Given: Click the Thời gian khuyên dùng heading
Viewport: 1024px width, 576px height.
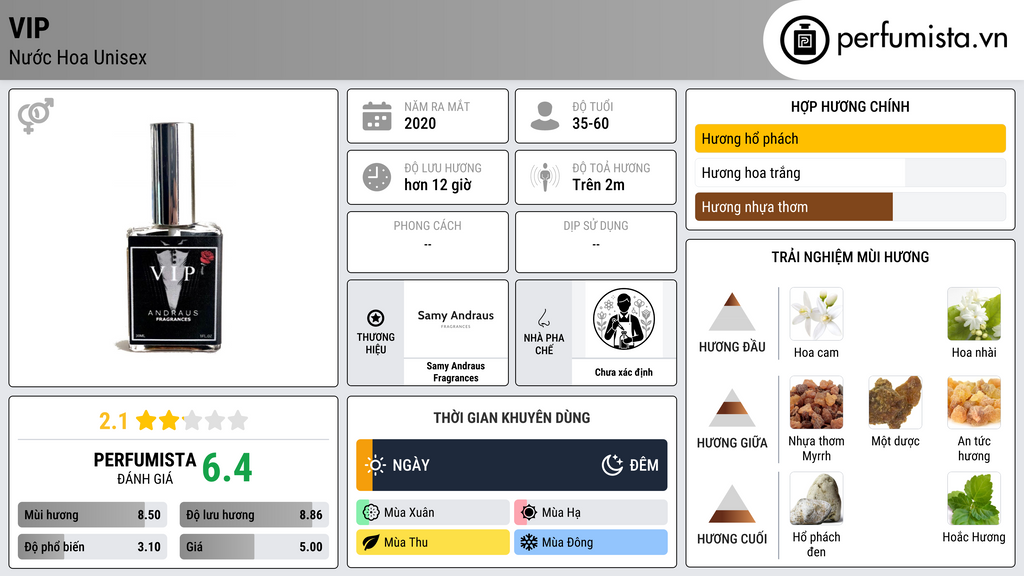Looking at the screenshot, I should tap(512, 417).
